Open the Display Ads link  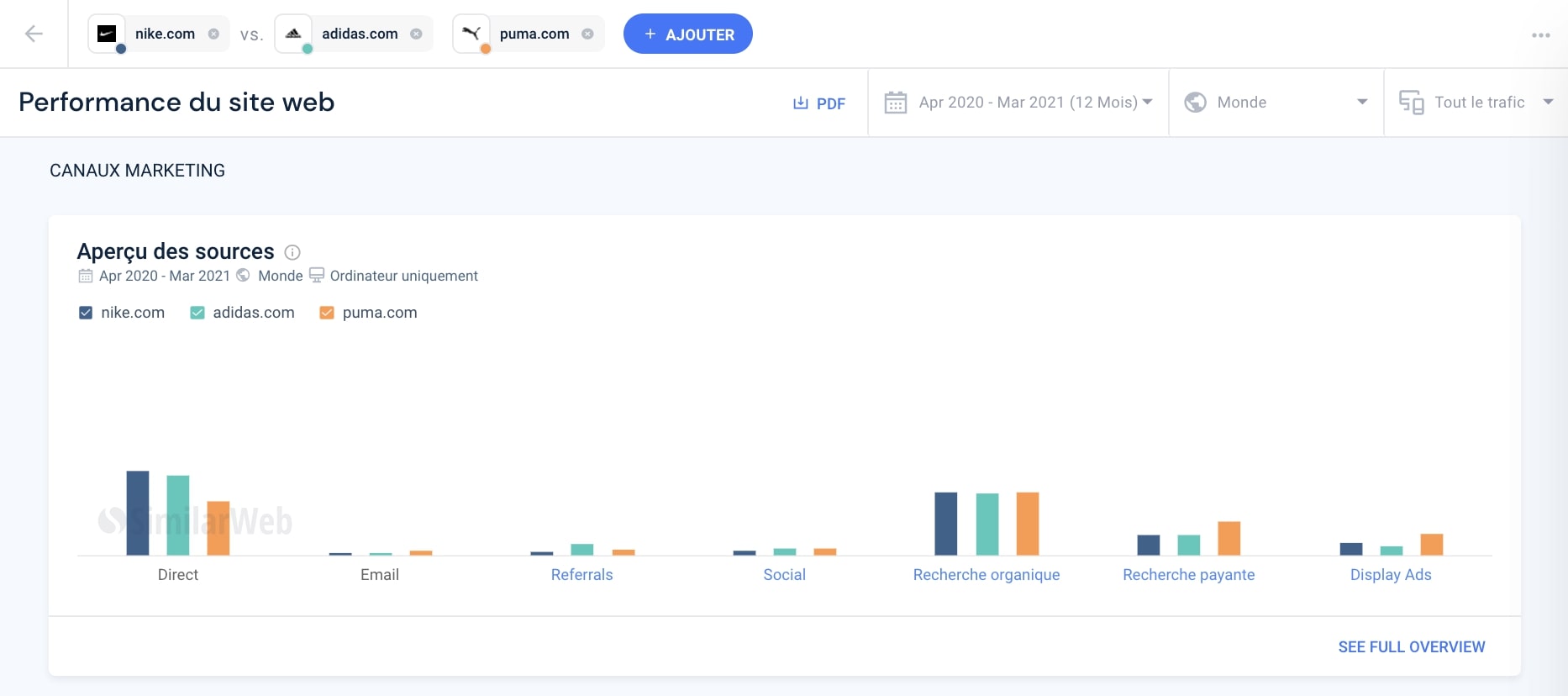coord(1391,575)
